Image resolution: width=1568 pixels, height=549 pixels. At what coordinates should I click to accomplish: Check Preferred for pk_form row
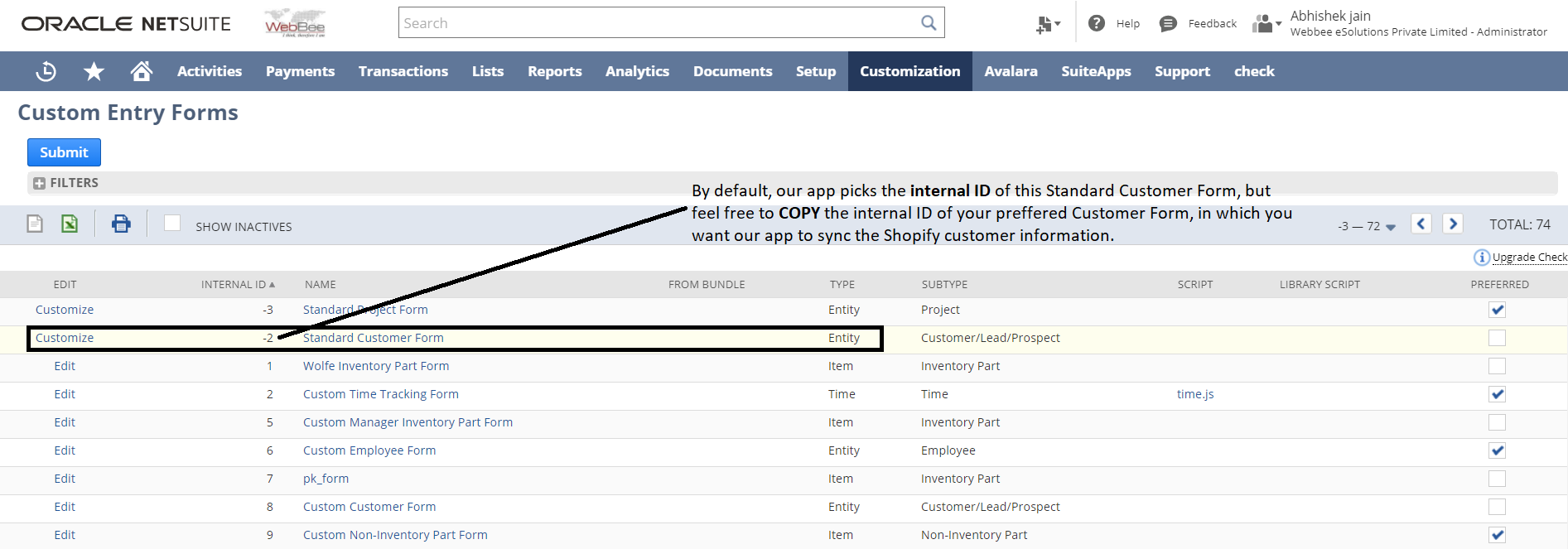[1497, 479]
